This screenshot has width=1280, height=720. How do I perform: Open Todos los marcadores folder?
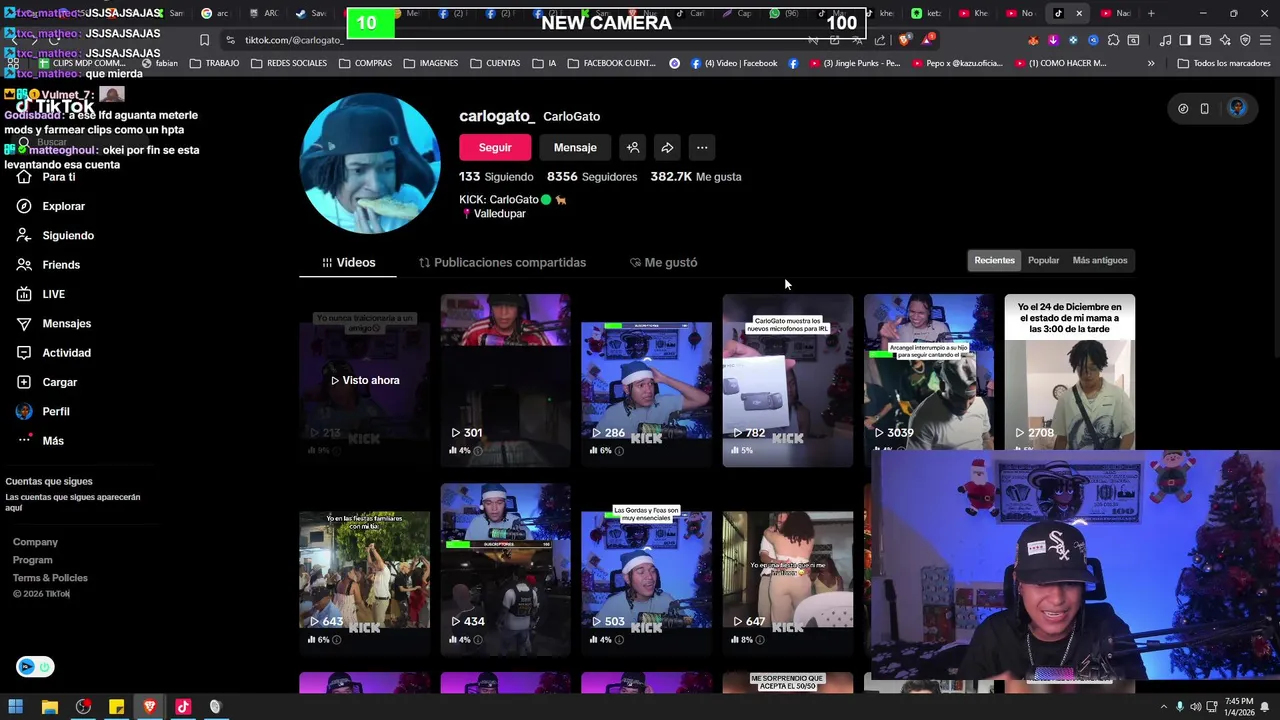1224,63
